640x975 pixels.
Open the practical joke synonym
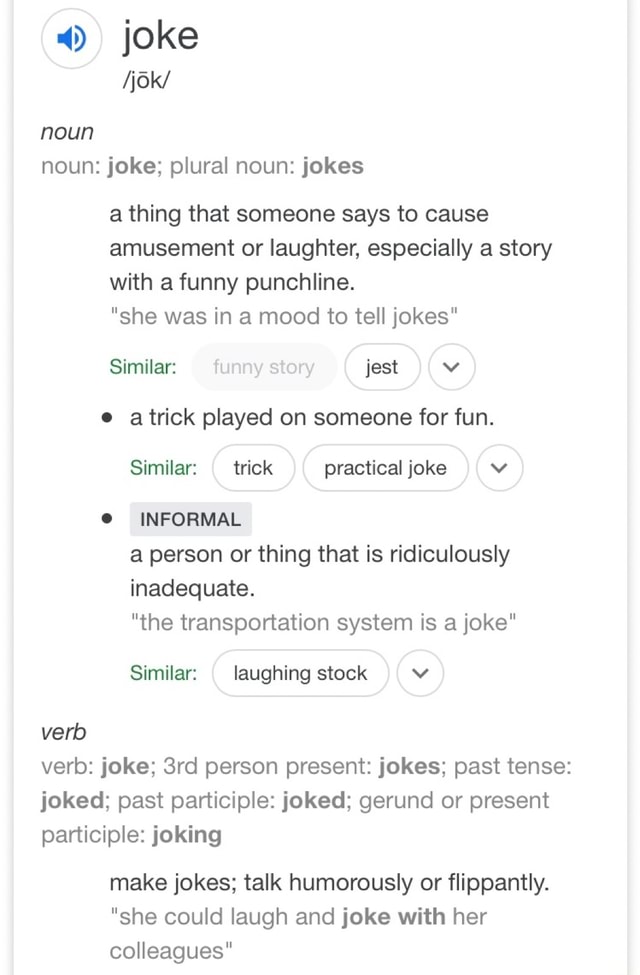[385, 468]
